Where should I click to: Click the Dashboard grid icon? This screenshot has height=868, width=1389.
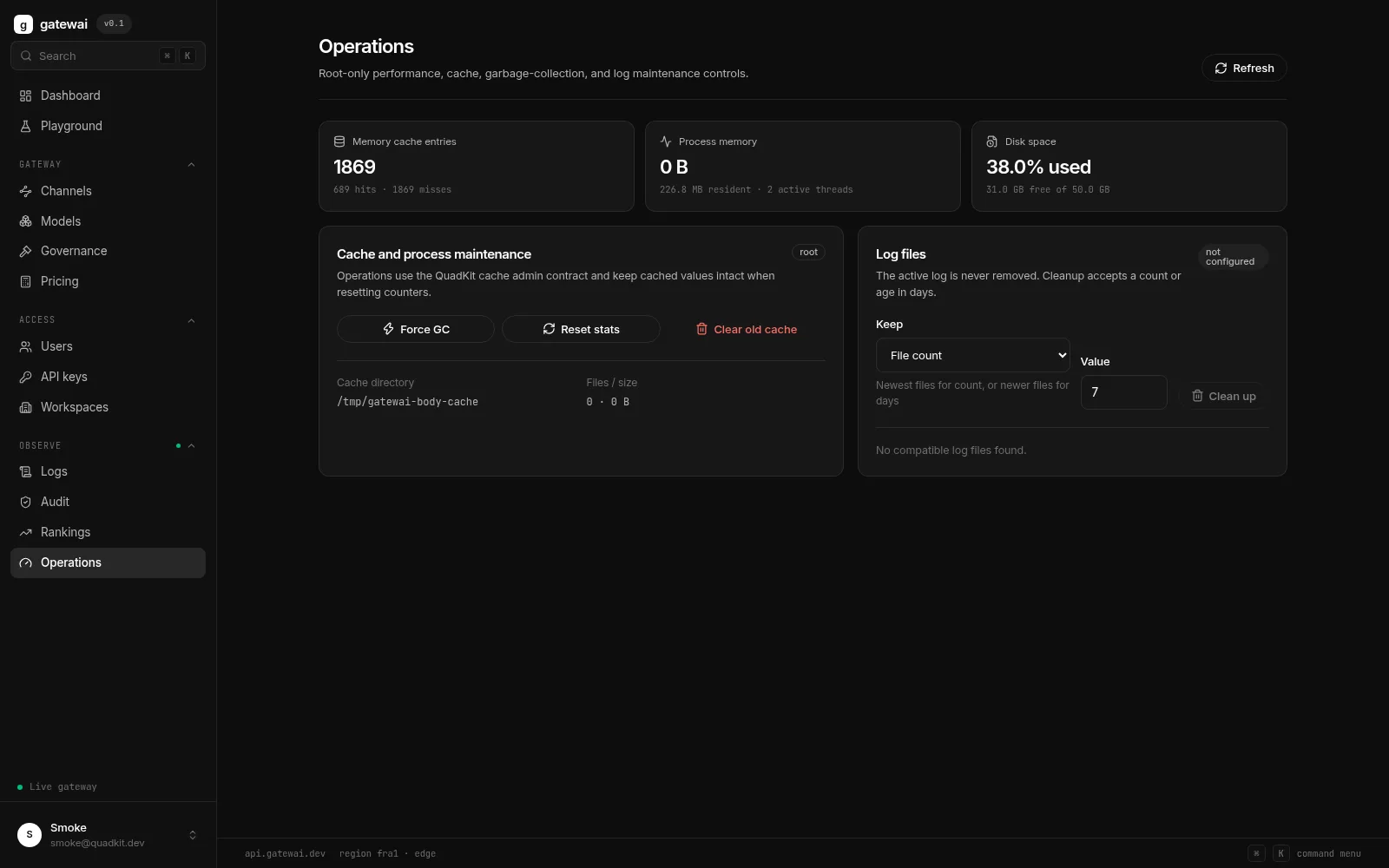click(25, 95)
